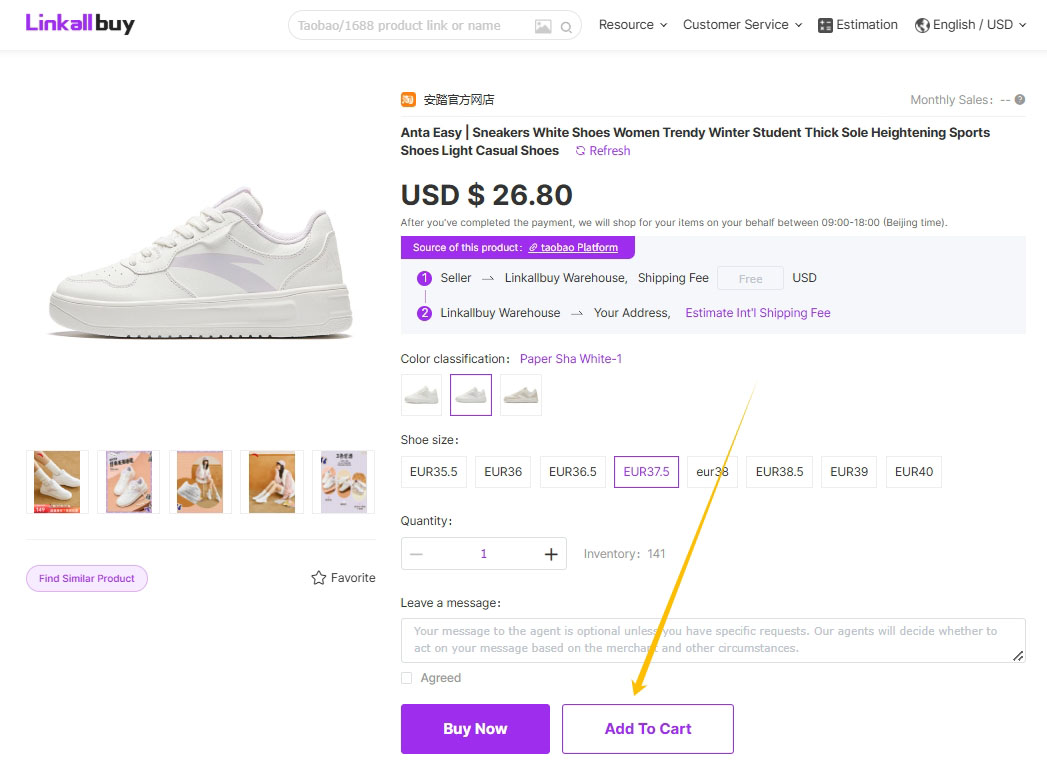Open the English / USD language selector
This screenshot has height=775, width=1047.
pos(971,25)
